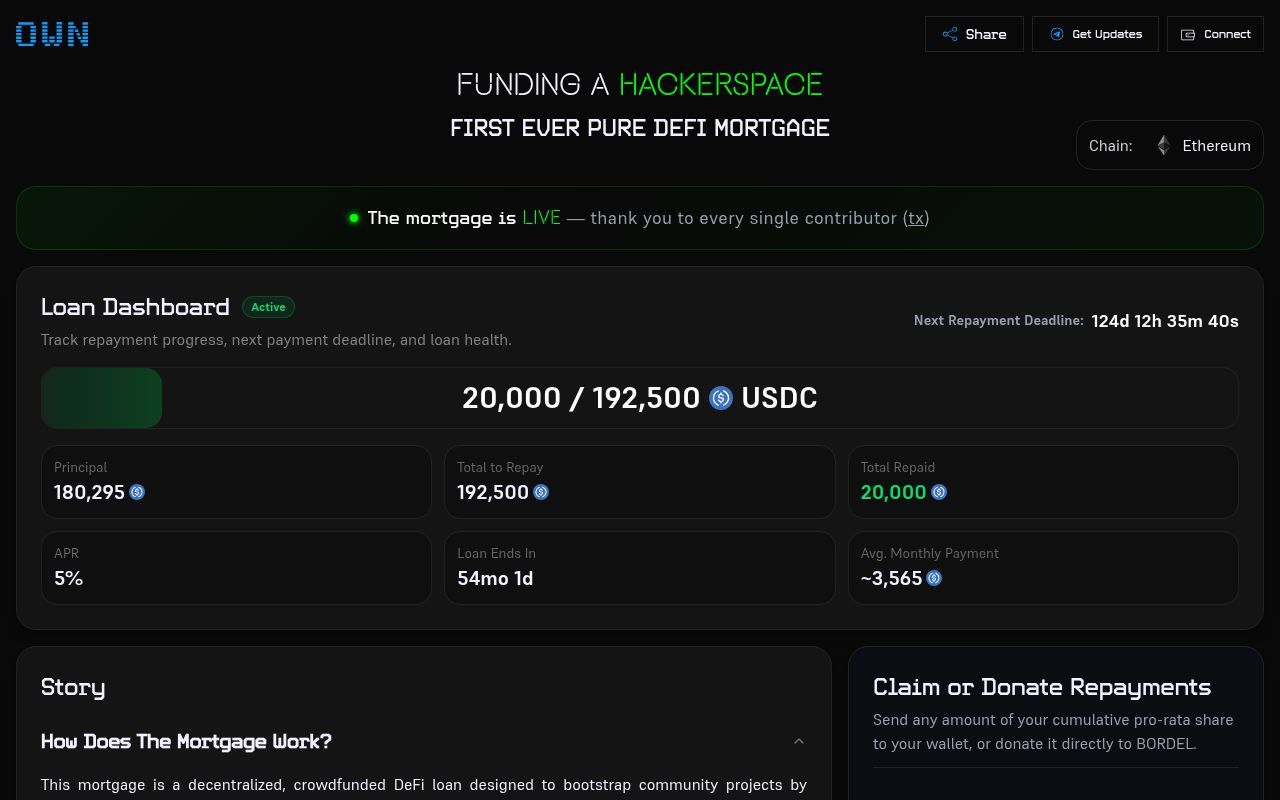
Task: Click the ~3,565 average monthly payment
Action: (891, 578)
